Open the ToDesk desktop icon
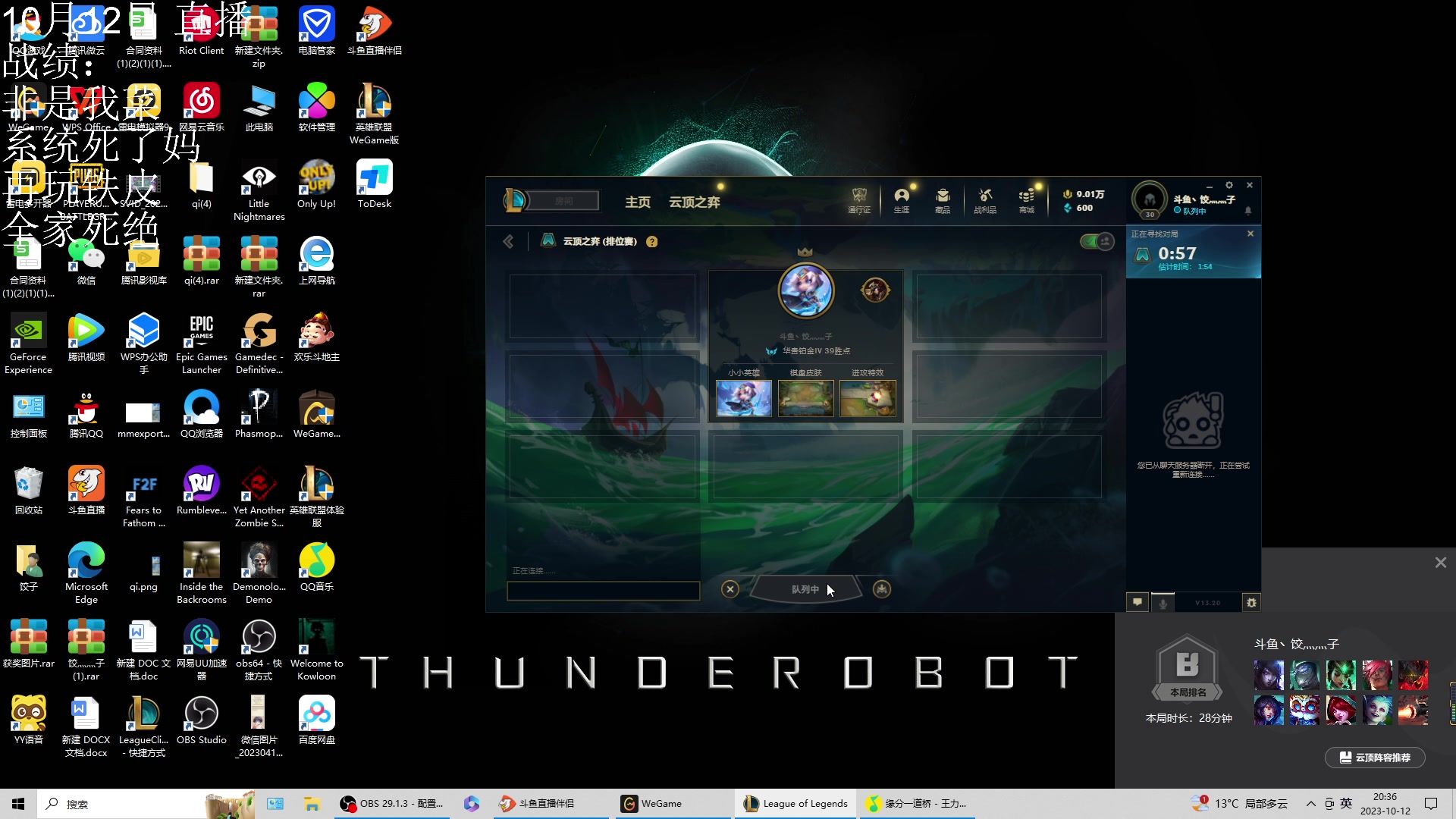 click(375, 184)
